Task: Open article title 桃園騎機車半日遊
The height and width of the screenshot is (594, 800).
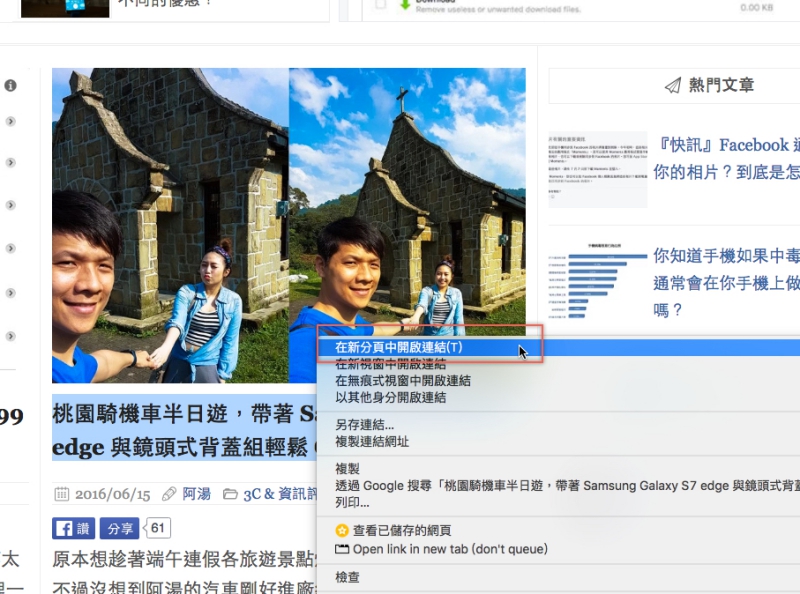Action: click(184, 430)
